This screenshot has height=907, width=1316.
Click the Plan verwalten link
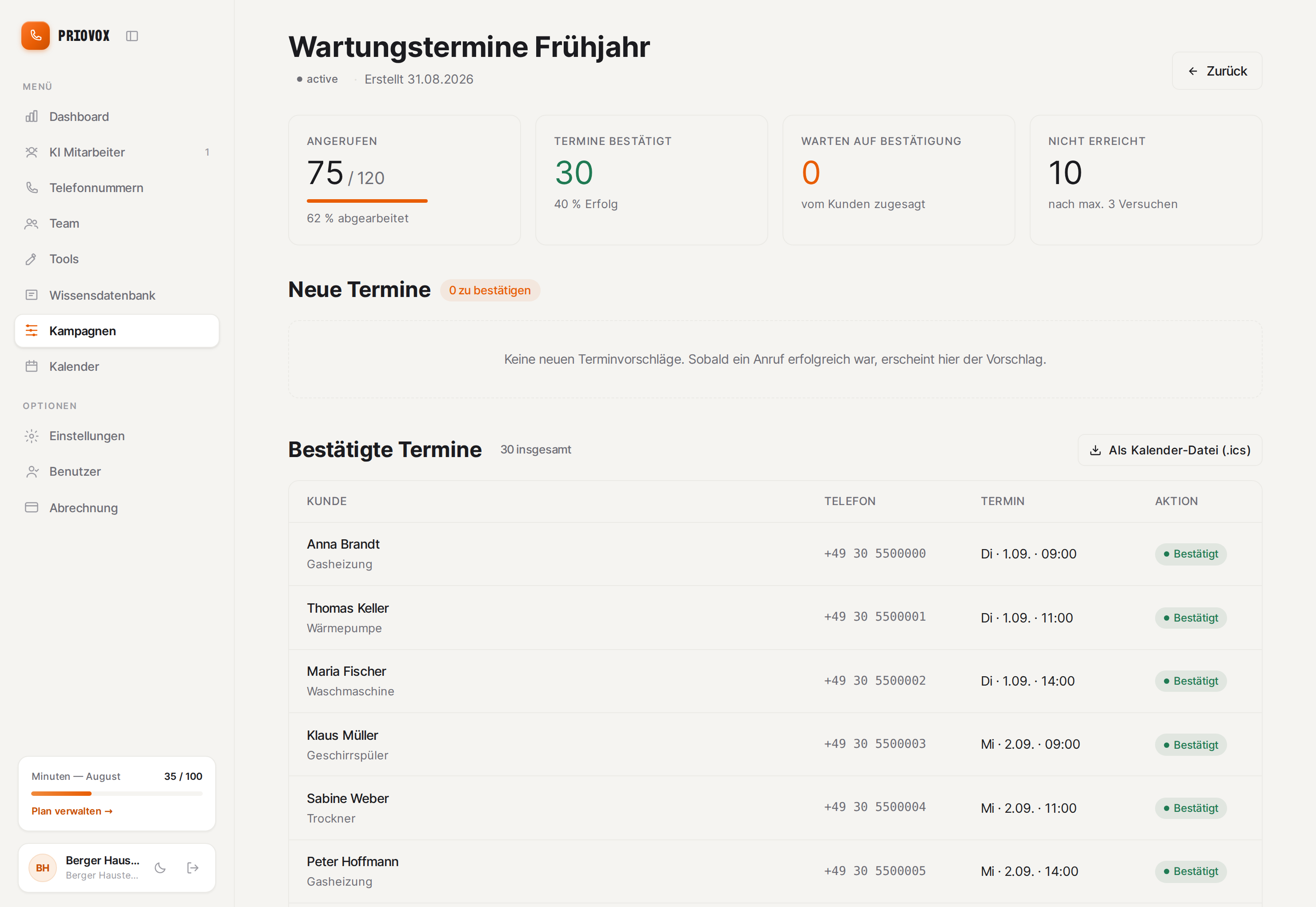72,811
